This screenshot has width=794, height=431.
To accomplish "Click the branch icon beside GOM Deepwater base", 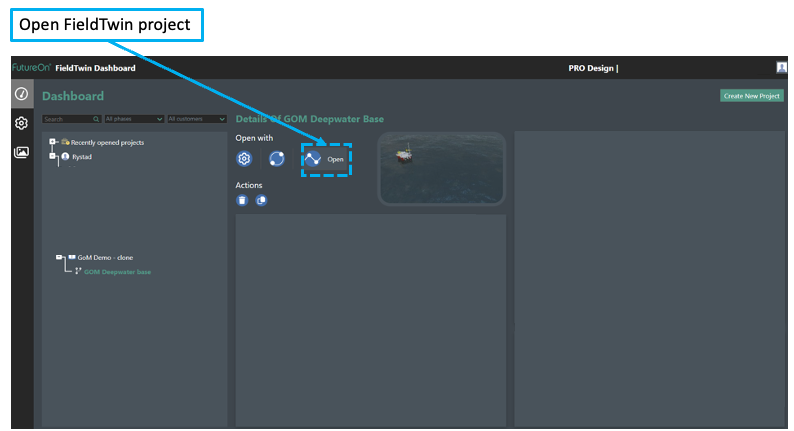I will pyautogui.click(x=78, y=271).
